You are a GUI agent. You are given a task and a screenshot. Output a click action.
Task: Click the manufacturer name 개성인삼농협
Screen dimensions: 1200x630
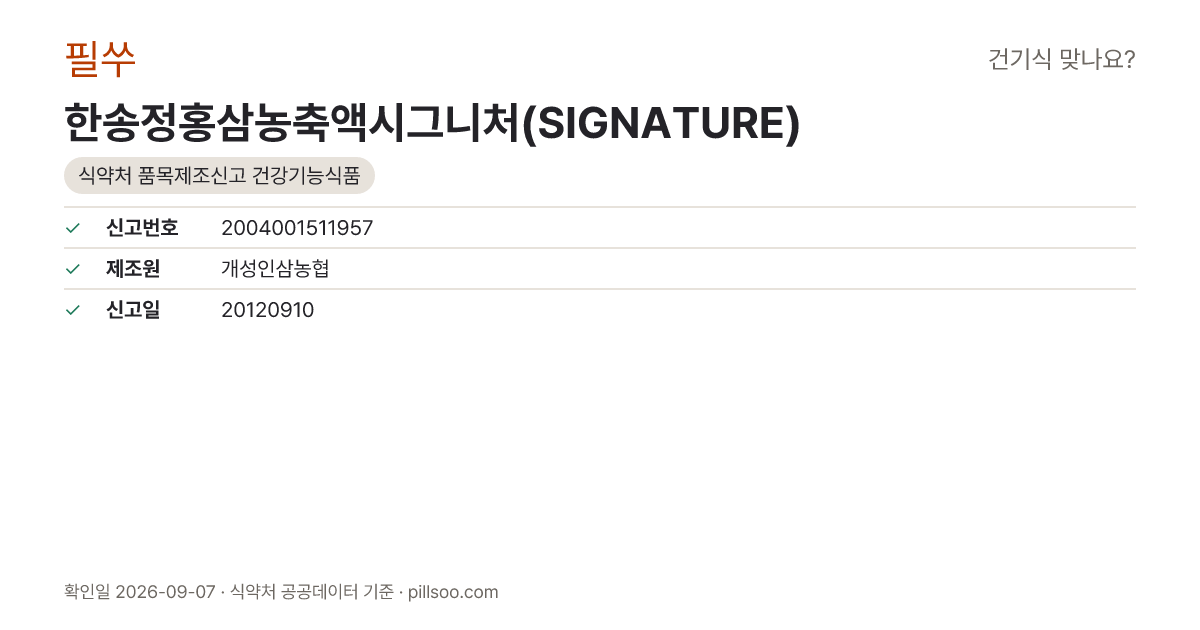(275, 269)
